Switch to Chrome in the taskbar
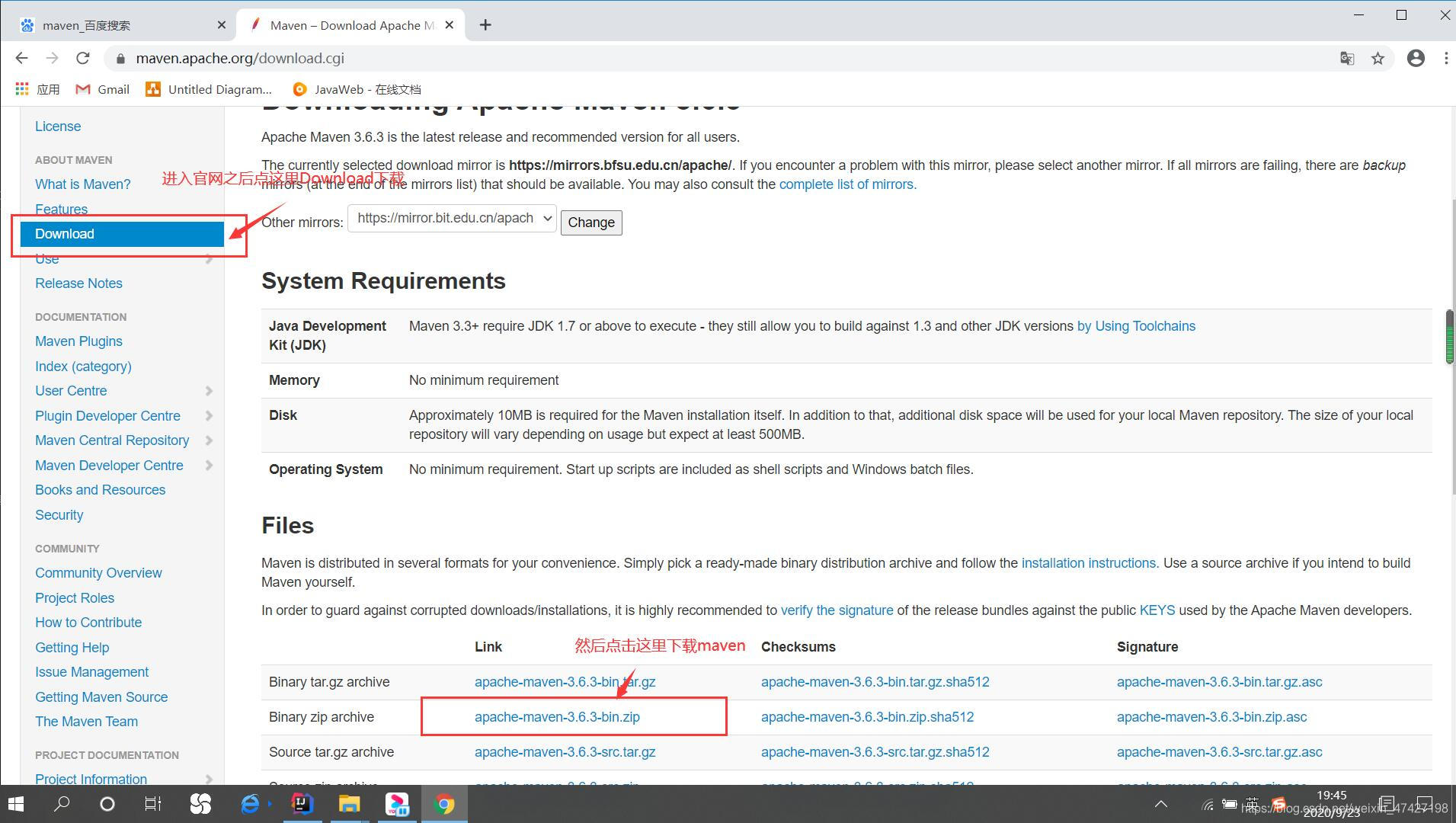1456x823 pixels. (x=444, y=804)
